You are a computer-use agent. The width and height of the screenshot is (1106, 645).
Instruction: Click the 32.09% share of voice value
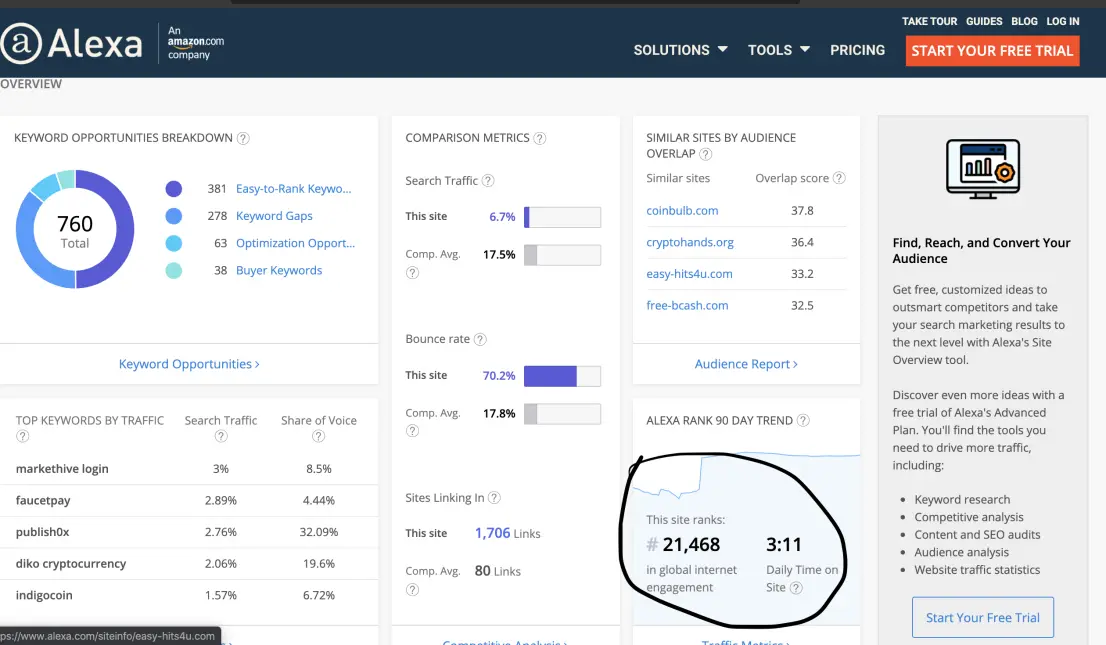click(319, 532)
